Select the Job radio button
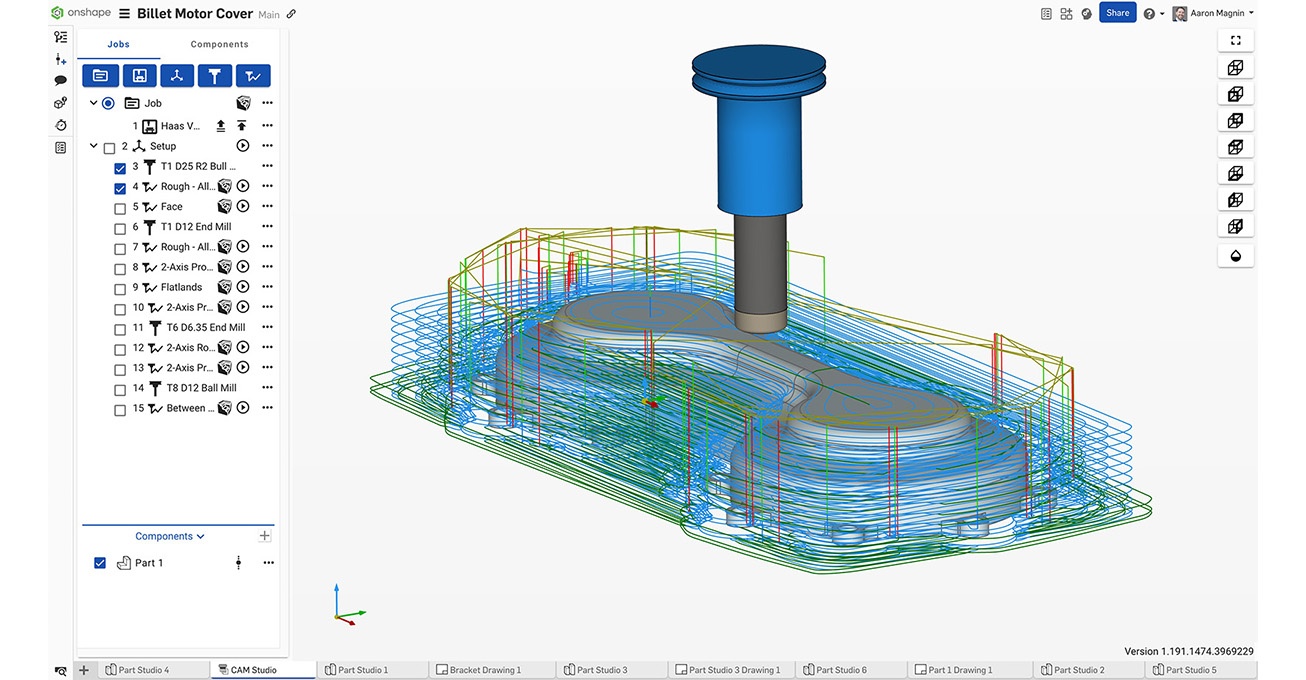The width and height of the screenshot is (1306, 680). 108,103
